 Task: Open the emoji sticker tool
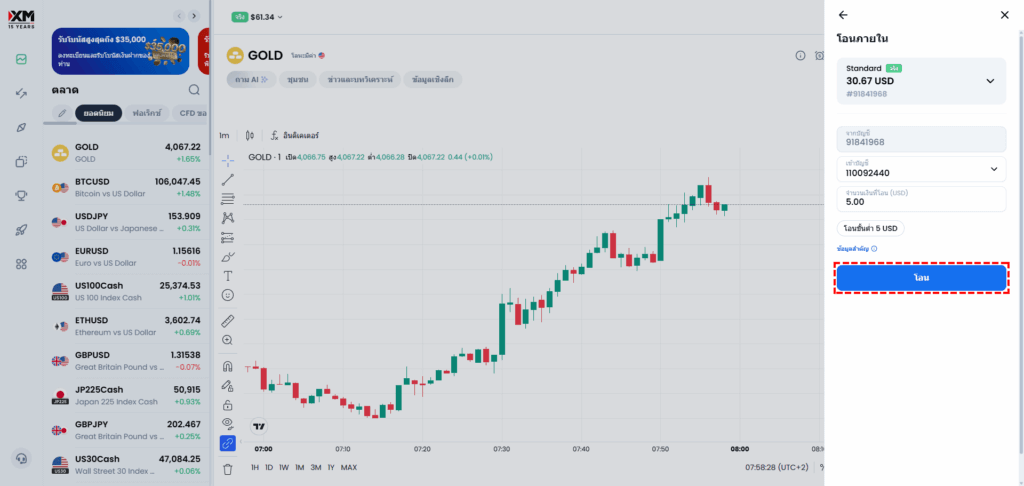click(228, 295)
